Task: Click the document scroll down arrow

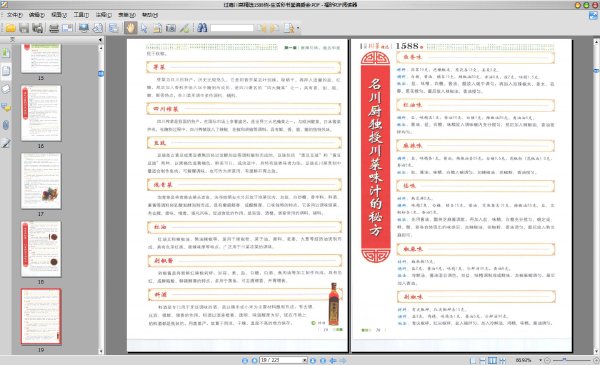Action: 596,351
